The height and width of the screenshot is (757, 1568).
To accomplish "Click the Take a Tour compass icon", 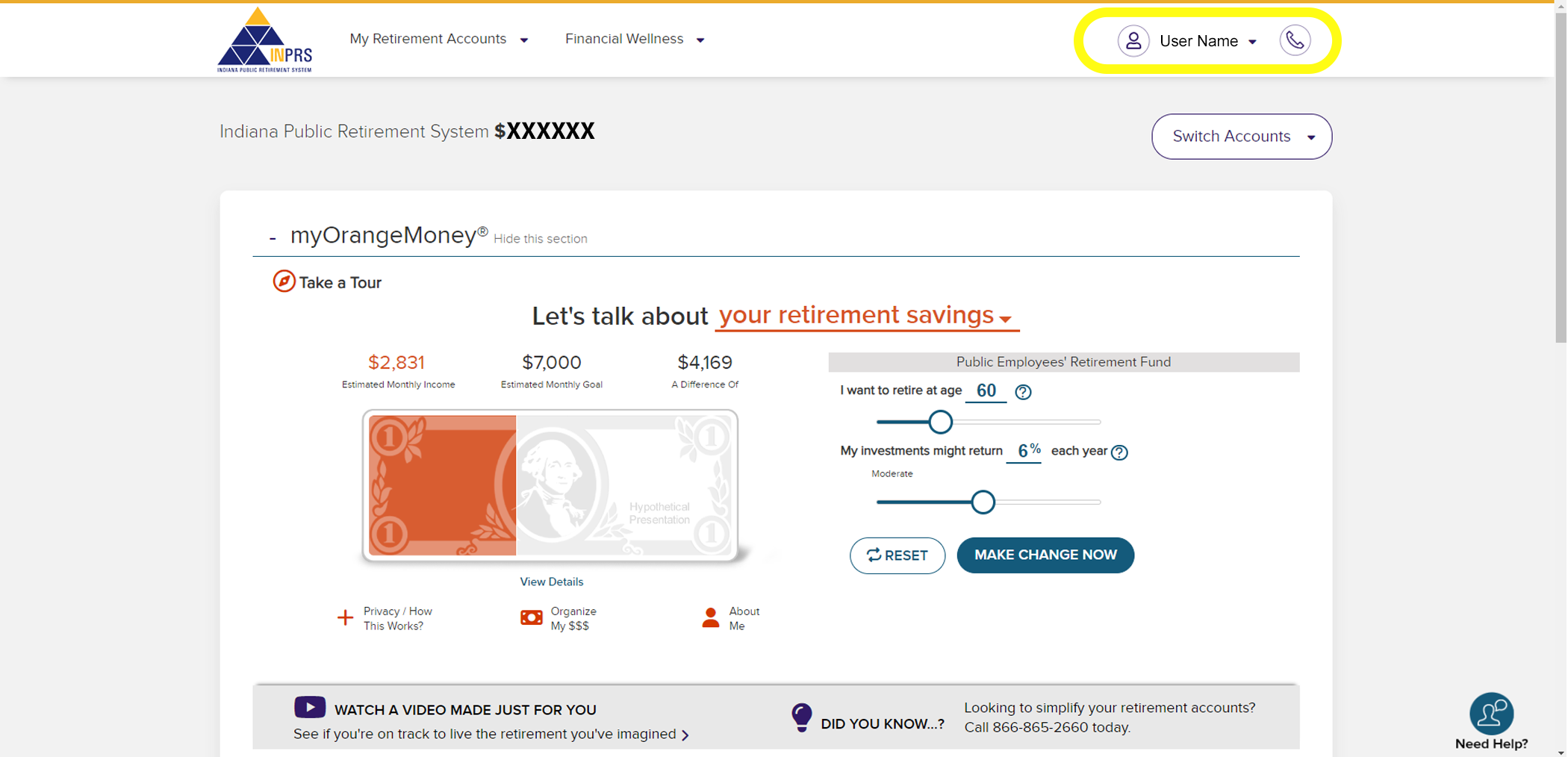I will pyautogui.click(x=284, y=281).
